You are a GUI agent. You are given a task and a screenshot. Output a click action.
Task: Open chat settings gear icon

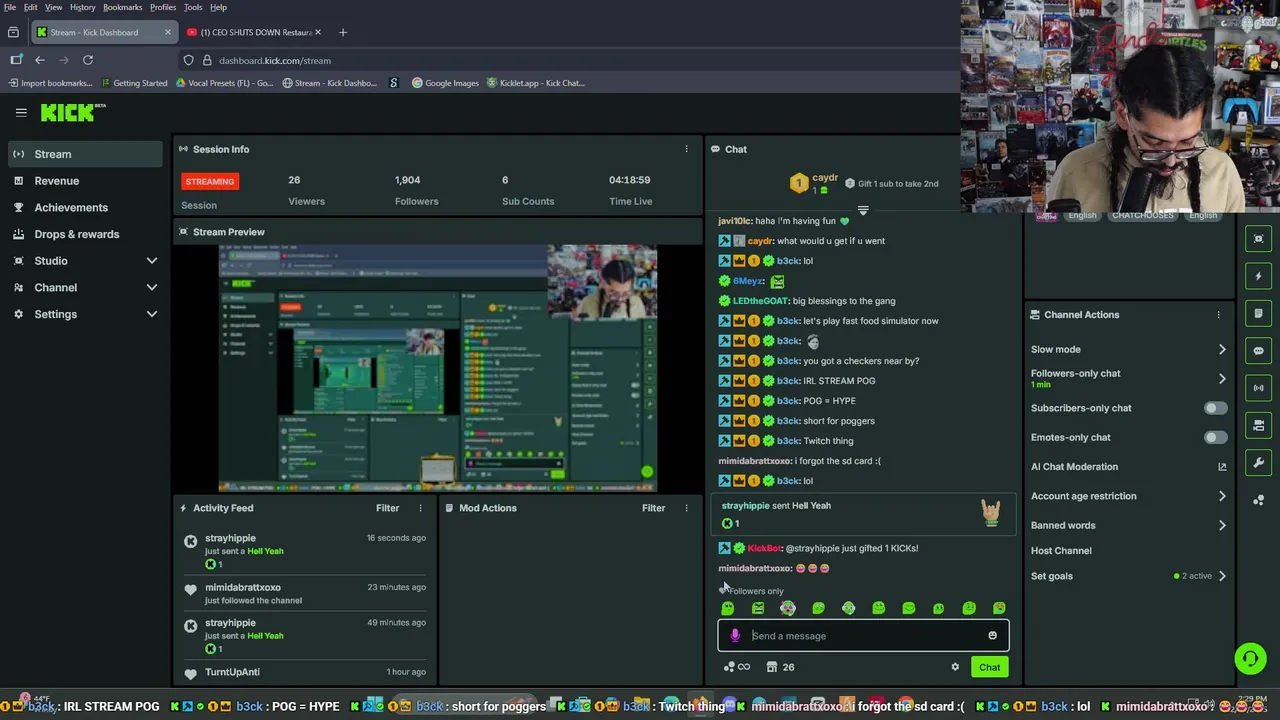(955, 667)
